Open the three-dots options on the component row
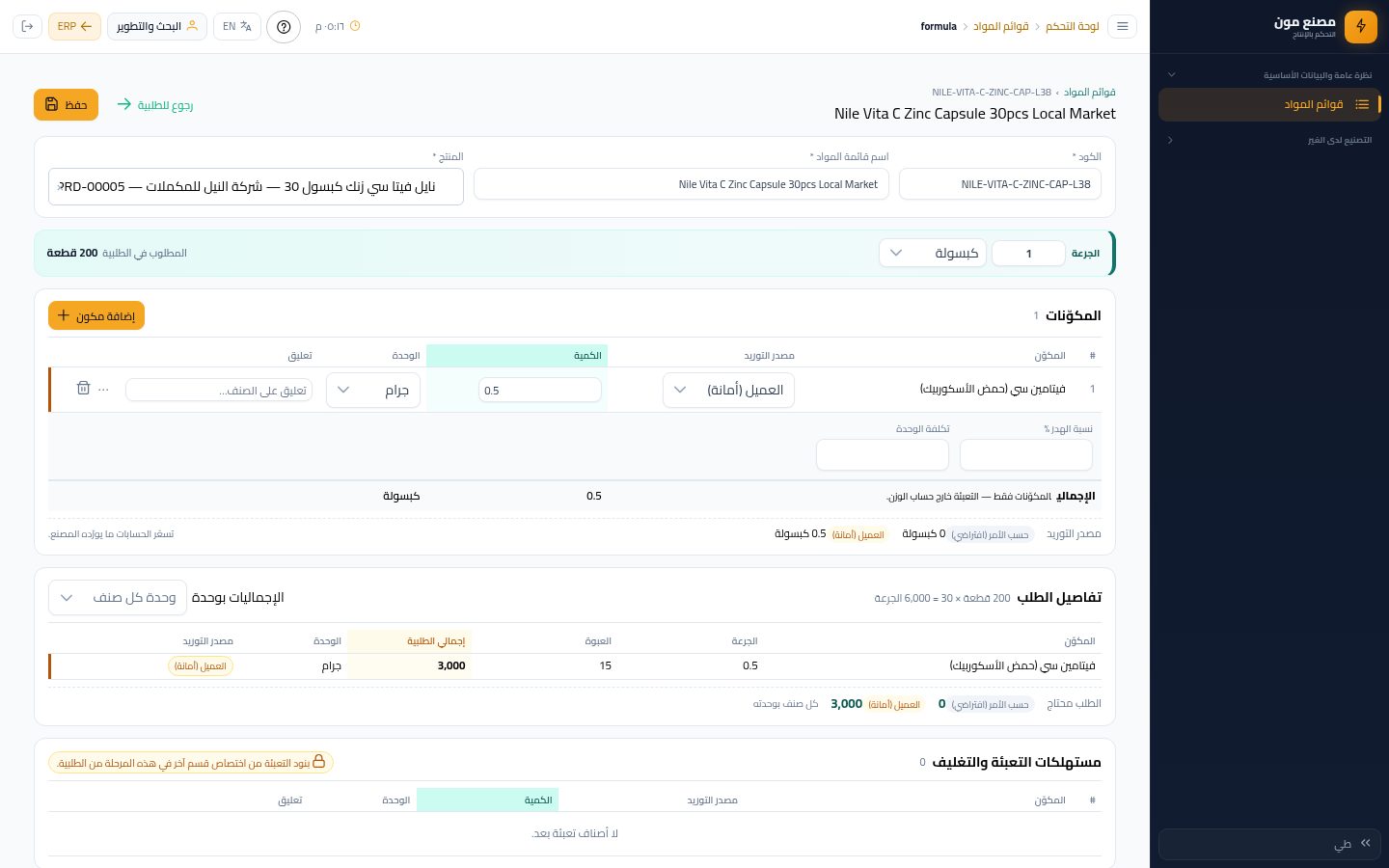Viewport: 1389px width, 868px height. point(104,389)
